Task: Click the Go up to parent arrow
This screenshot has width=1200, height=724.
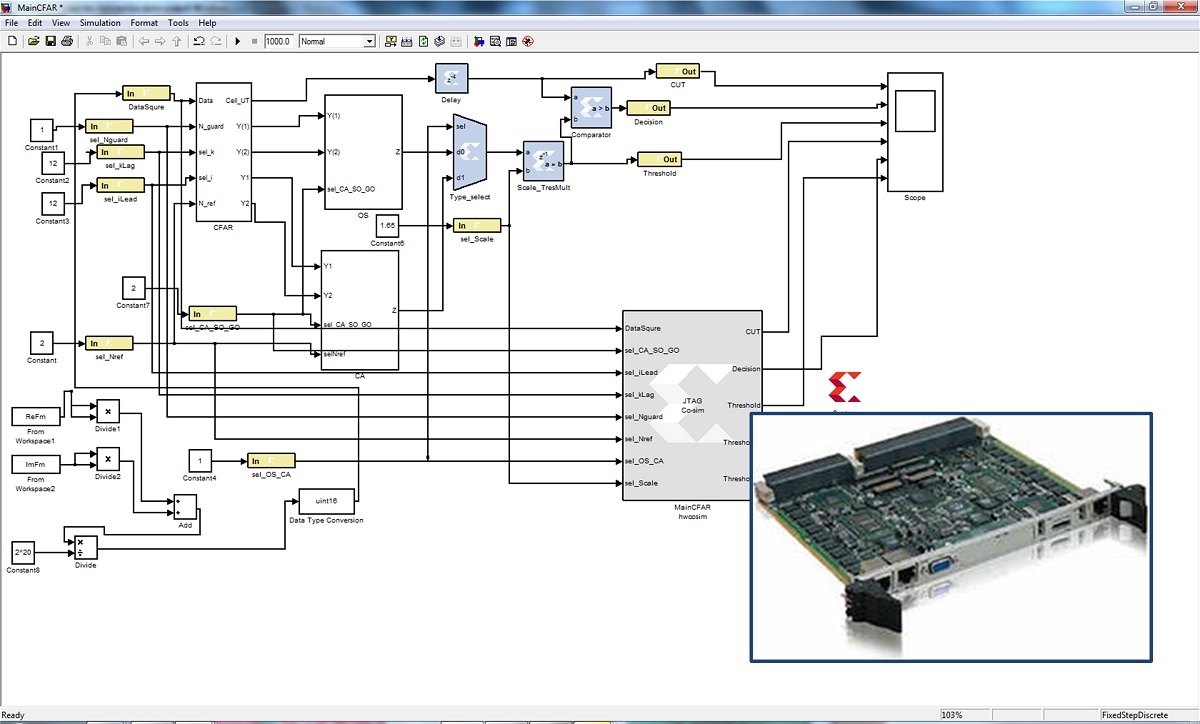Action: tap(177, 41)
